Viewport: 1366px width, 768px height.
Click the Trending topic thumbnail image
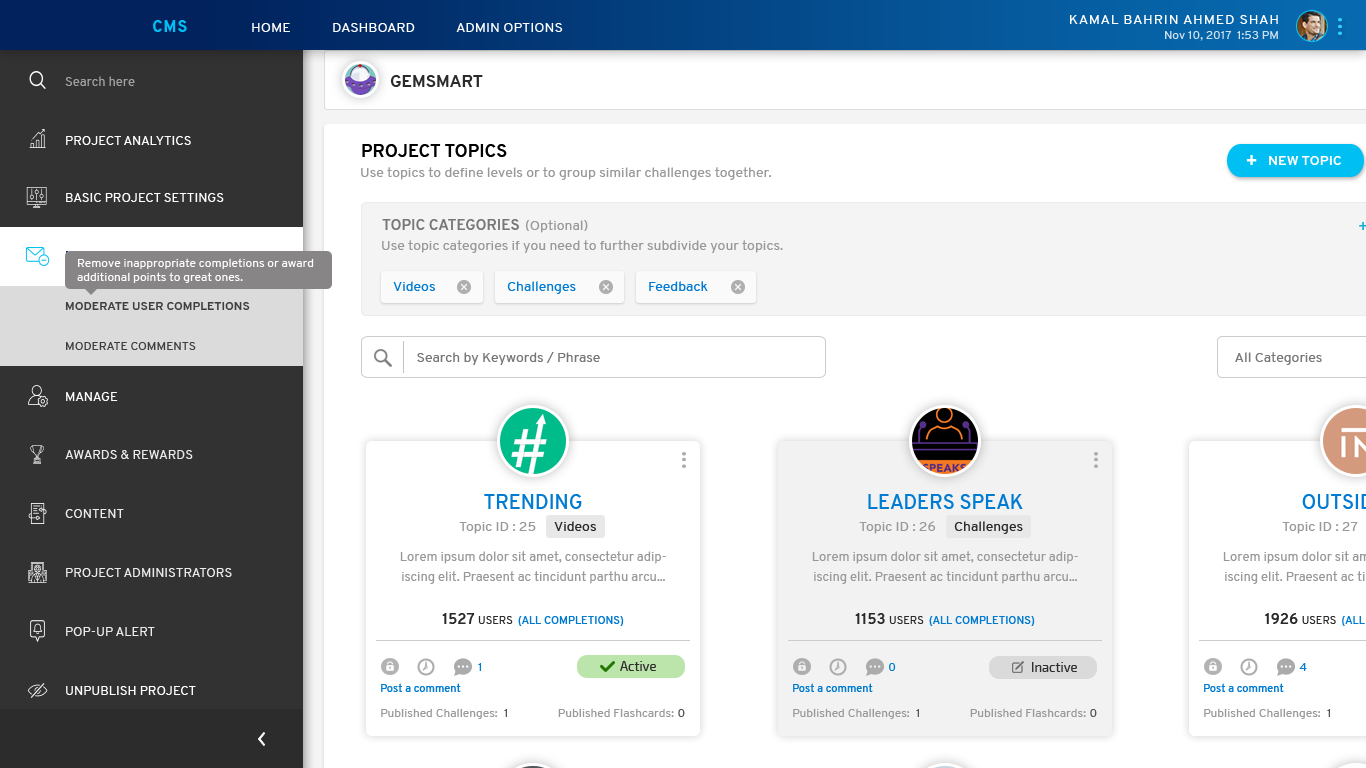(x=533, y=441)
